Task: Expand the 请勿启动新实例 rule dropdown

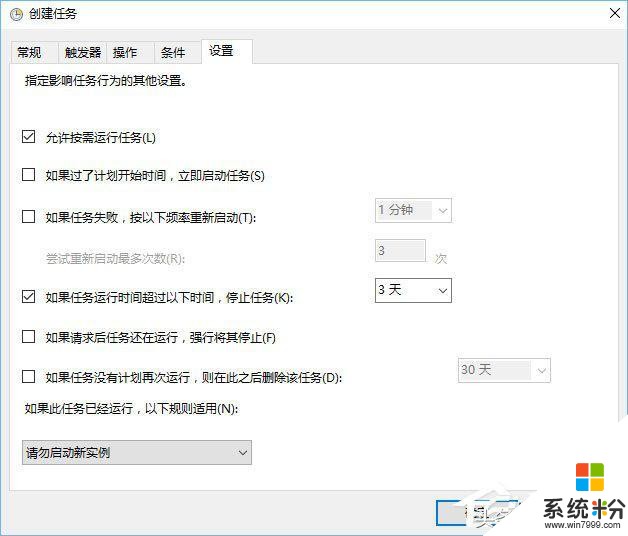Action: point(137,453)
